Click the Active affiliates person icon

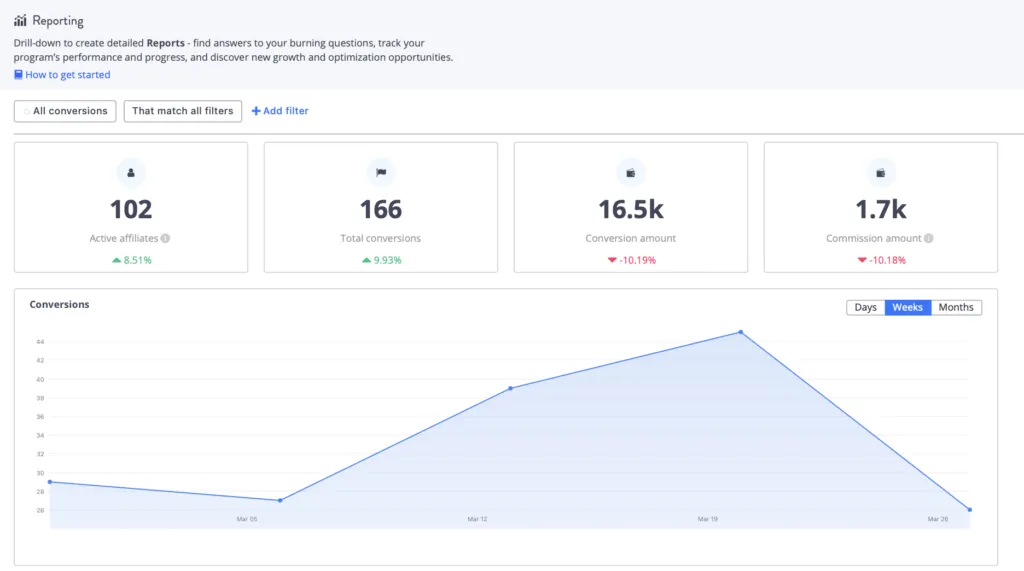pyautogui.click(x=131, y=173)
